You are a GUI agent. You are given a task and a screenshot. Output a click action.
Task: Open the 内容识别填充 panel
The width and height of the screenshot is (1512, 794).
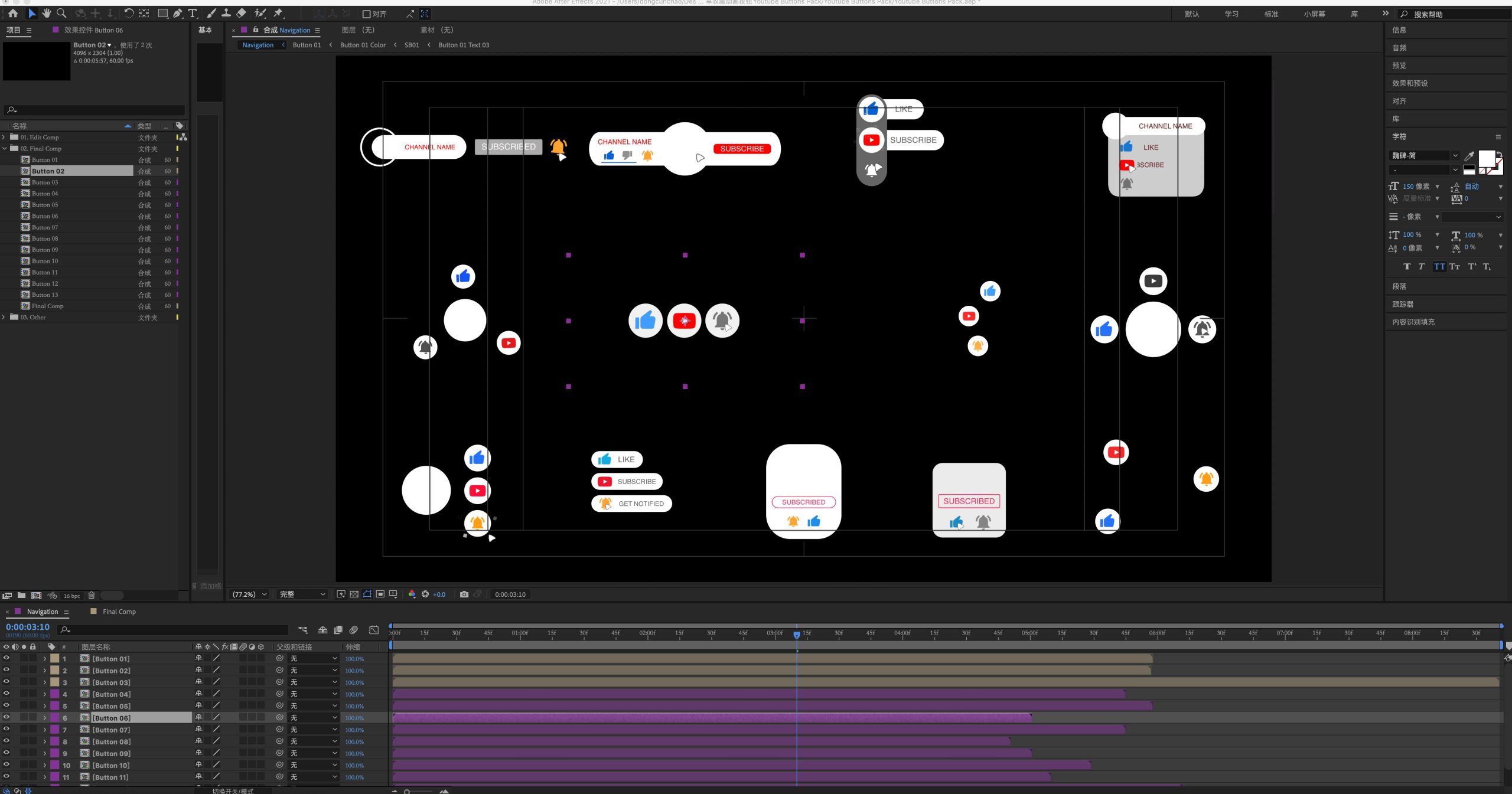[1413, 322]
